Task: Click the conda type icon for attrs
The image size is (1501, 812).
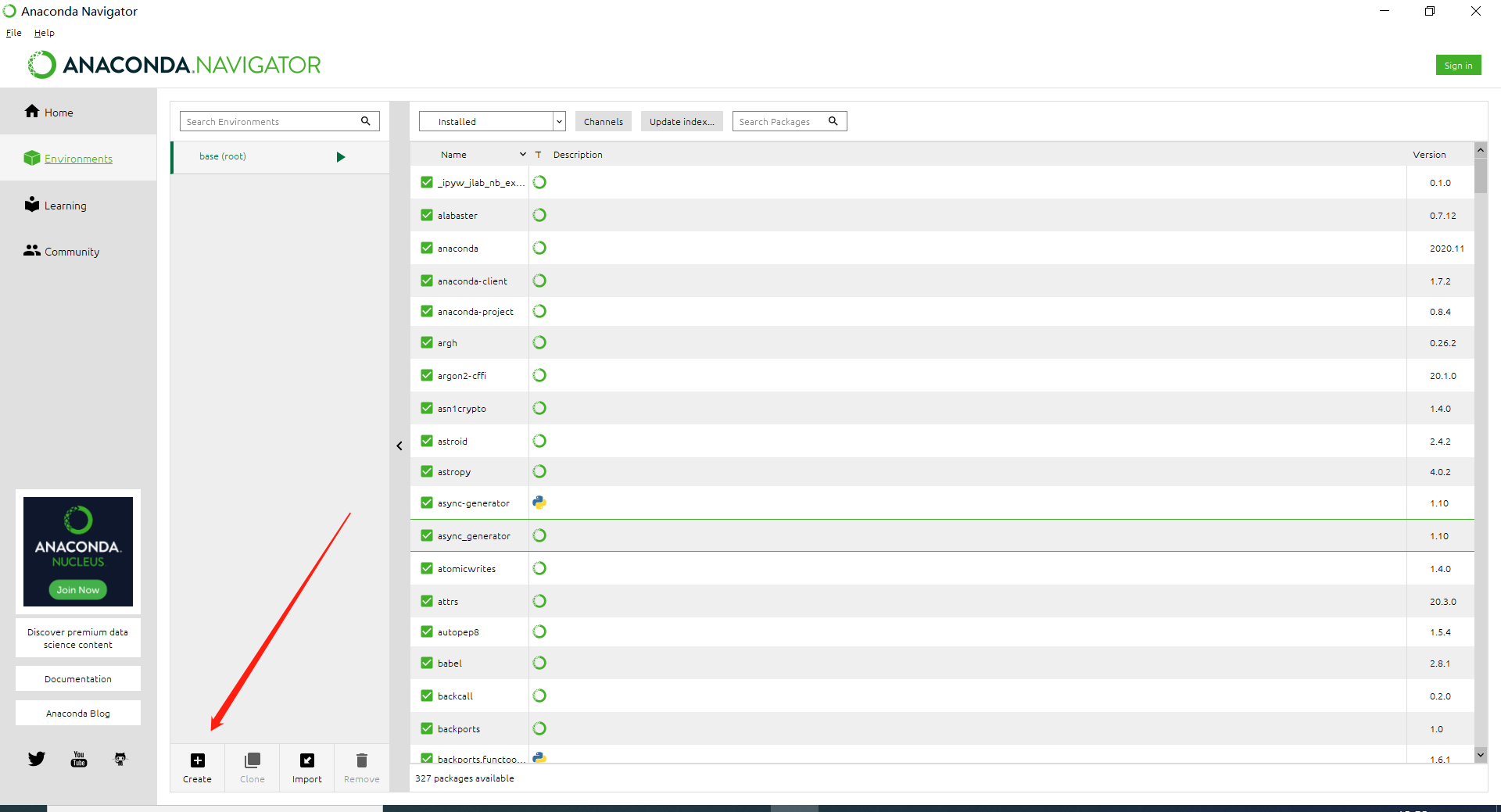Action: click(x=539, y=601)
